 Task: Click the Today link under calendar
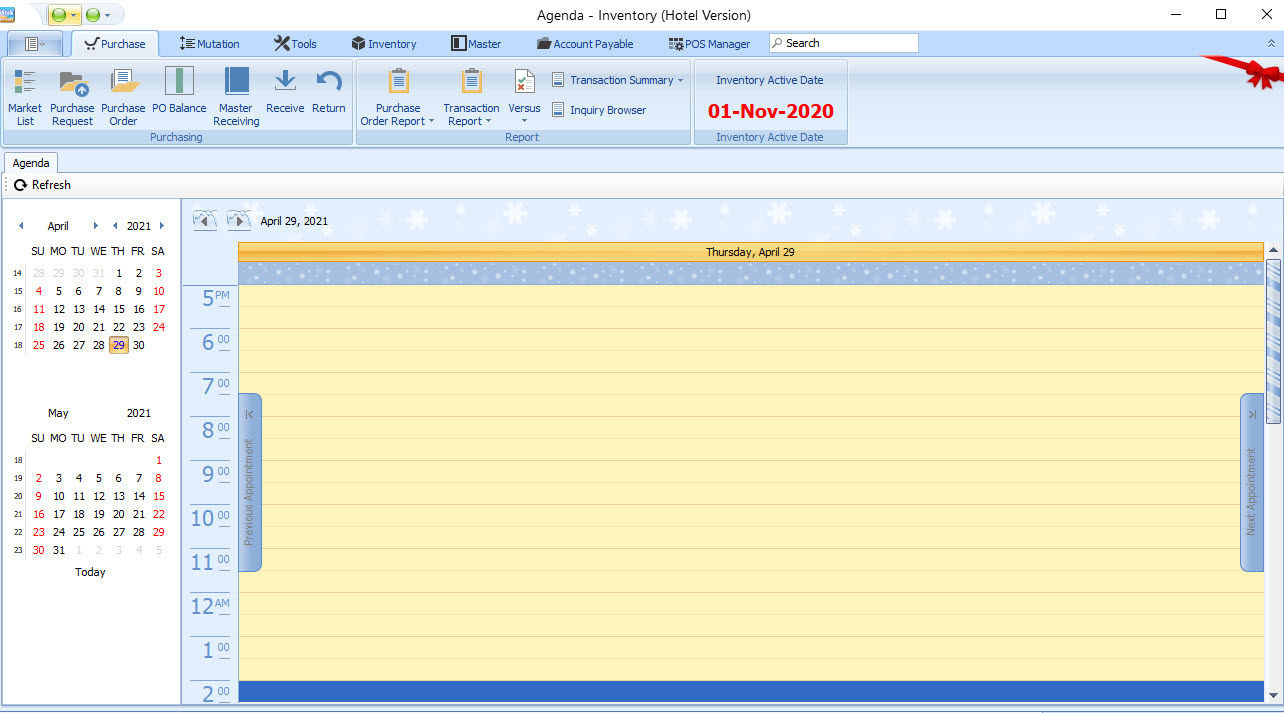coord(90,572)
